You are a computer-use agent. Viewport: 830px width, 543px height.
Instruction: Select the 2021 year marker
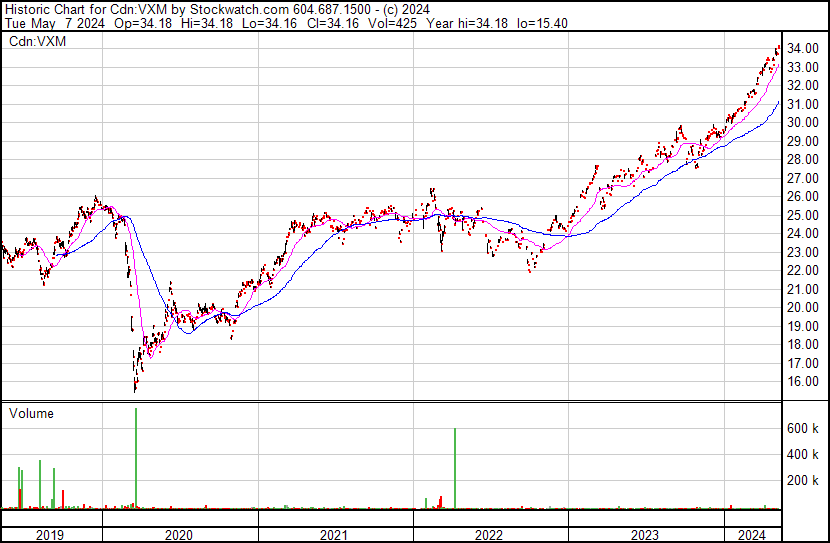point(336,535)
